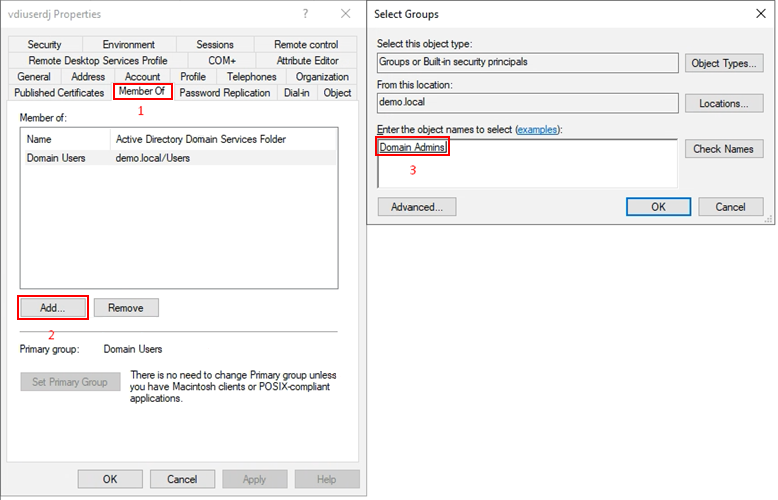Go to the Password Replication tab
The height and width of the screenshot is (500, 778).
[x=224, y=93]
